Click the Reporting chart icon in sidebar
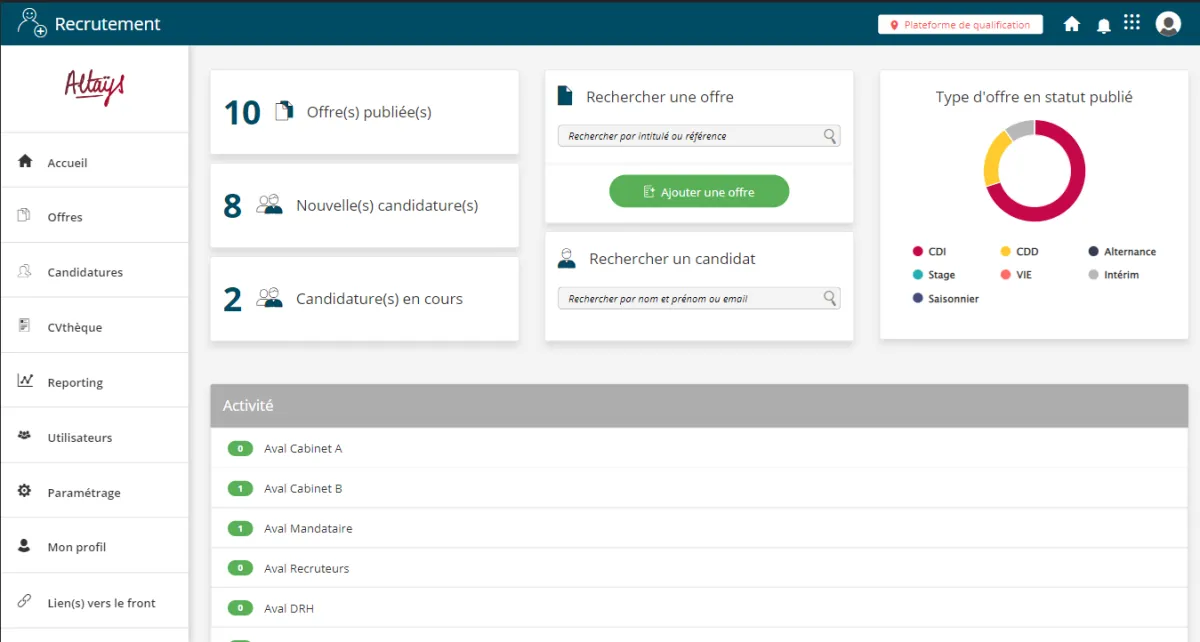Image resolution: width=1200 pixels, height=642 pixels. pos(26,381)
